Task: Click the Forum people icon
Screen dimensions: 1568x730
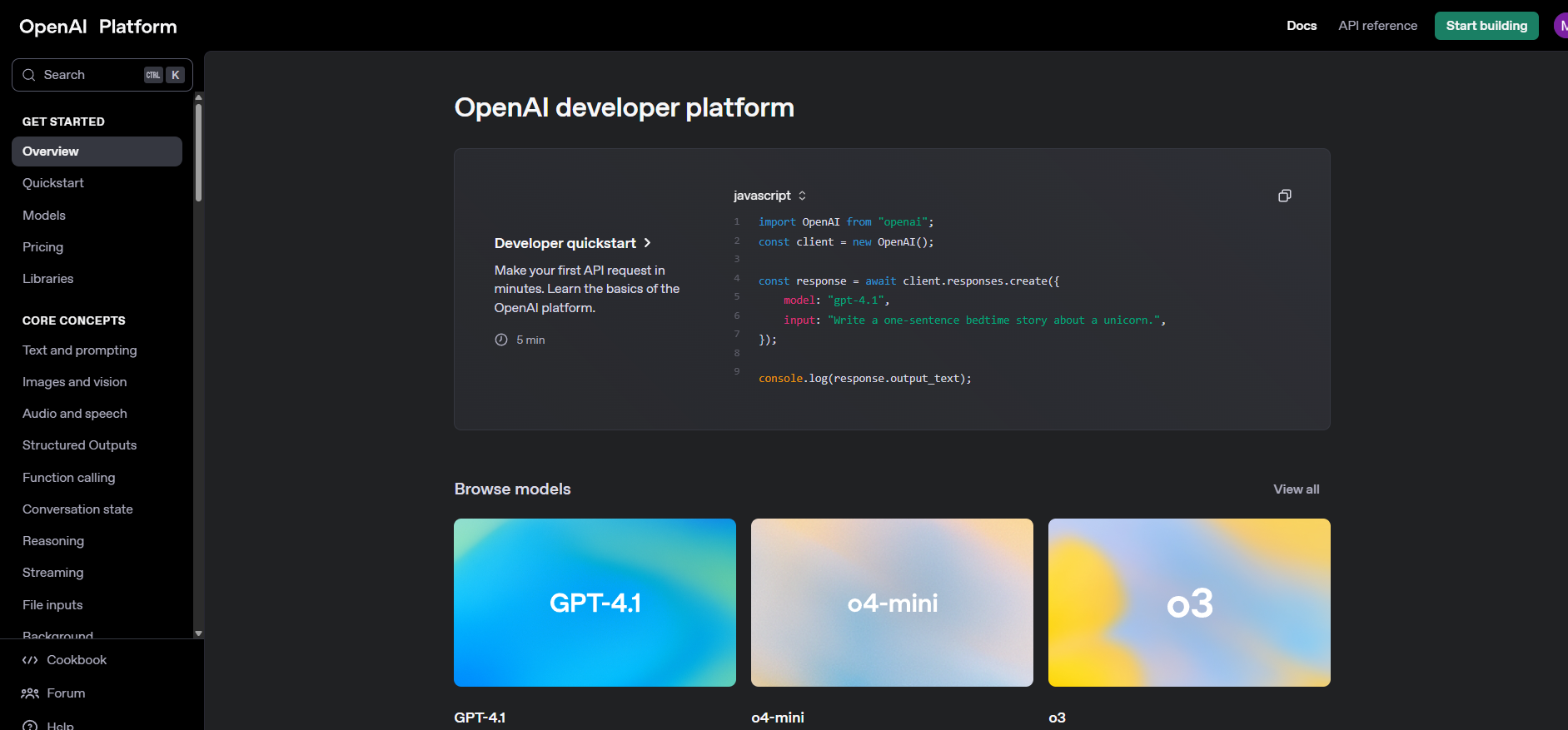Action: pos(30,693)
